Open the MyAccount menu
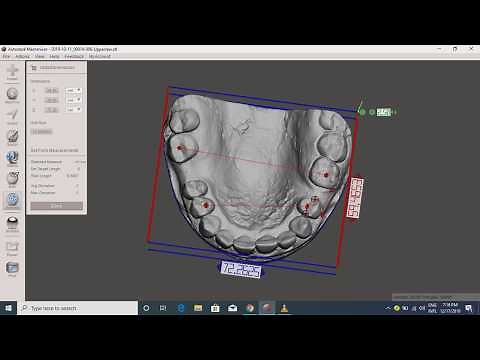The image size is (480, 360). 99,56
